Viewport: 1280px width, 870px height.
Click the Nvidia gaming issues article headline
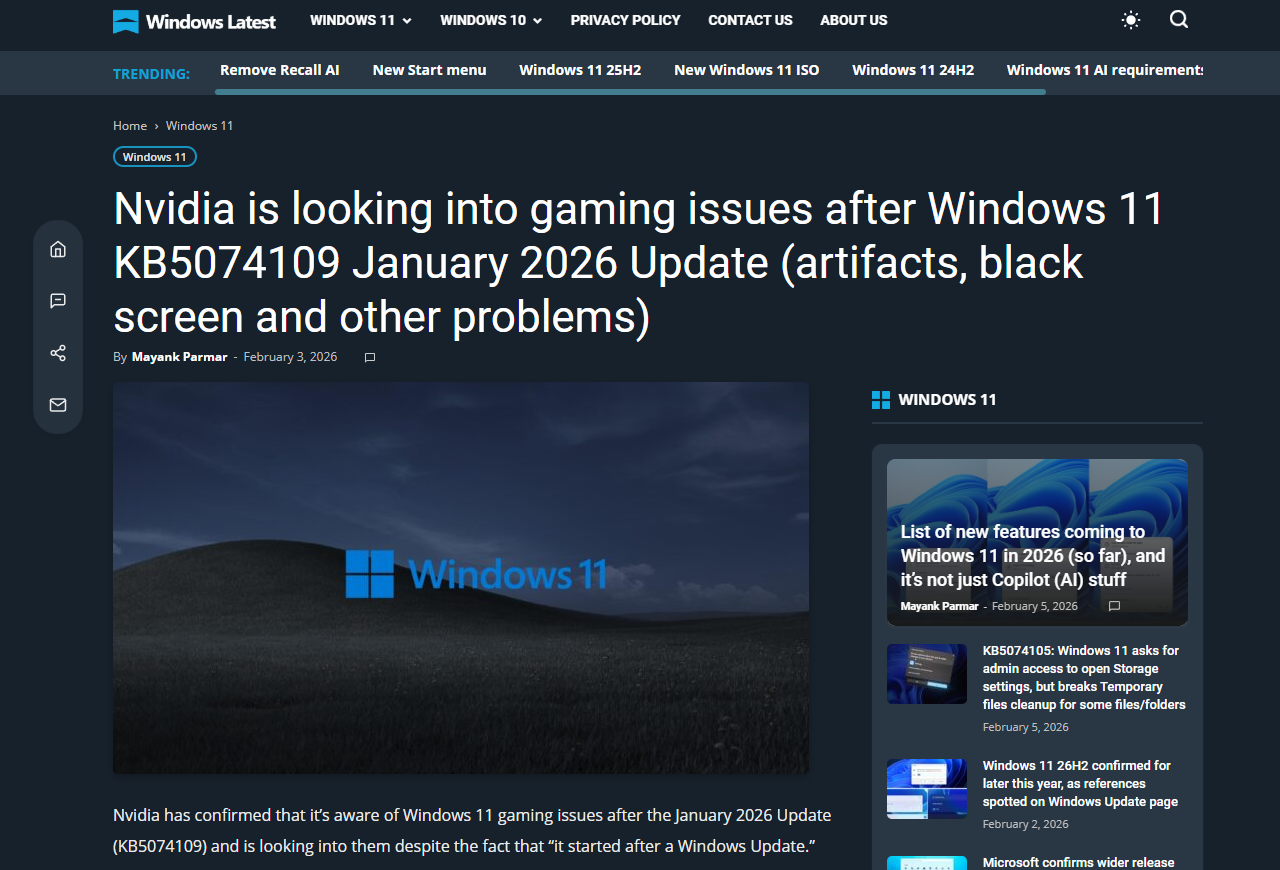pos(639,263)
